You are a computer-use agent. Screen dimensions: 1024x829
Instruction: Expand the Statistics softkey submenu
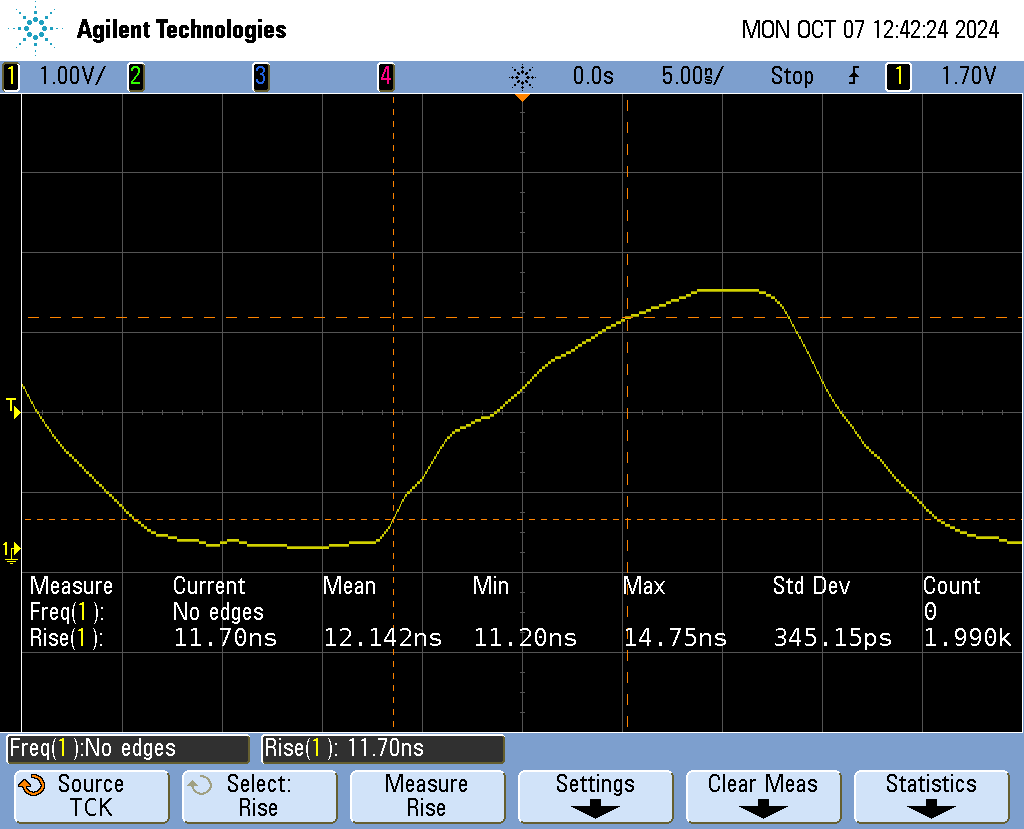point(930,796)
